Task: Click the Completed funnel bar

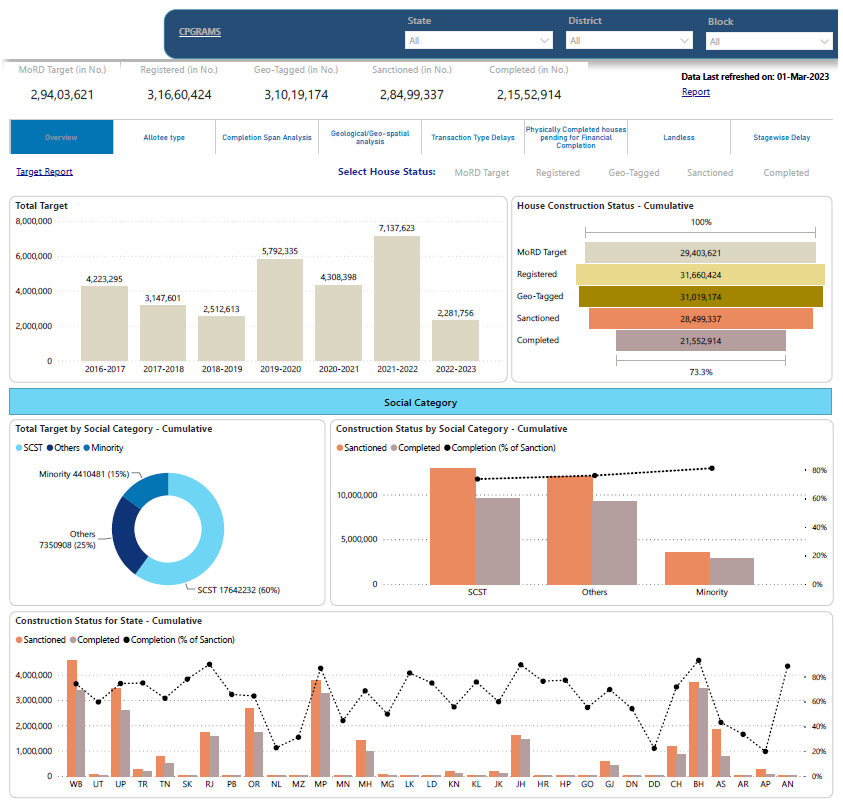Action: pos(700,340)
